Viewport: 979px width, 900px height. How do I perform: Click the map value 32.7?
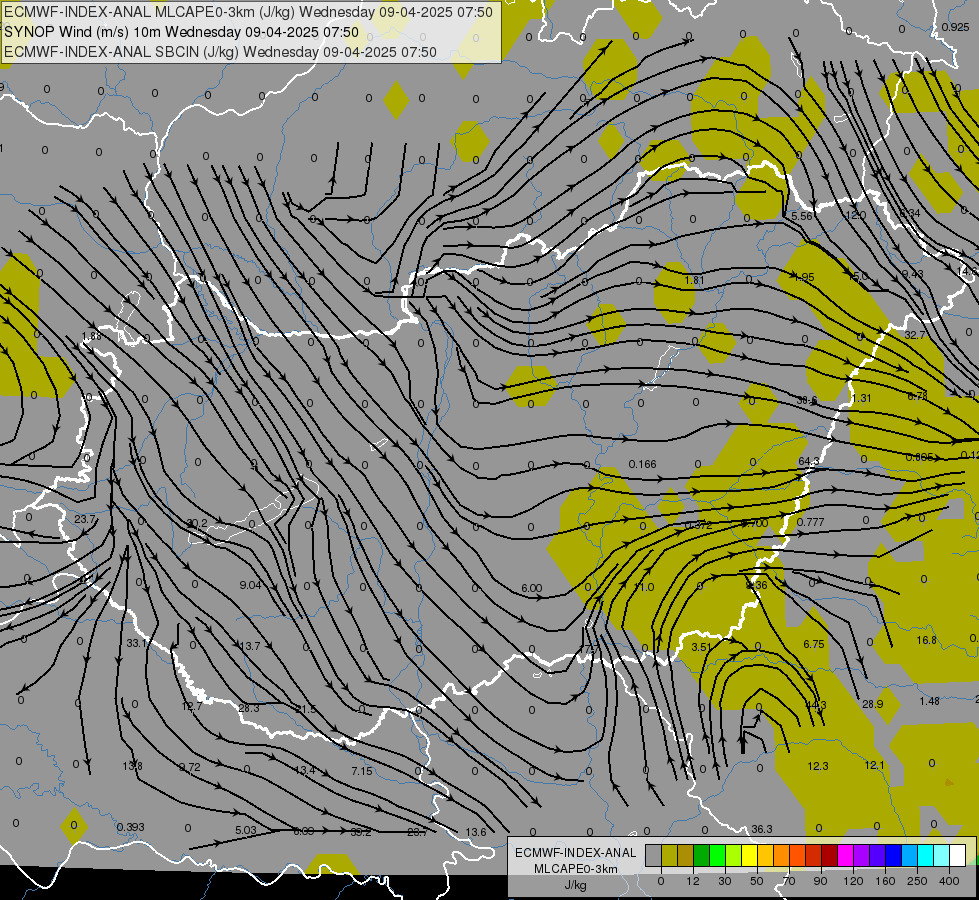point(915,335)
